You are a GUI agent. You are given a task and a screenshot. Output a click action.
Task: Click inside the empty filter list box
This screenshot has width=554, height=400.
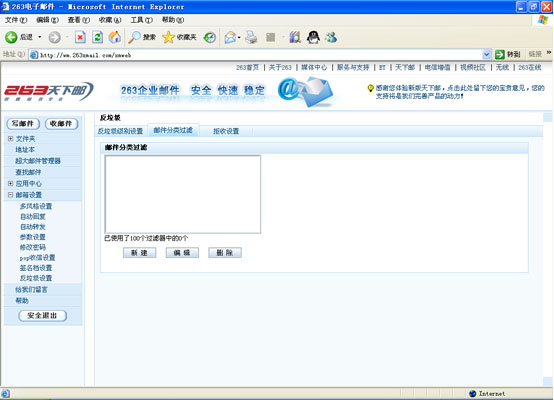click(183, 194)
